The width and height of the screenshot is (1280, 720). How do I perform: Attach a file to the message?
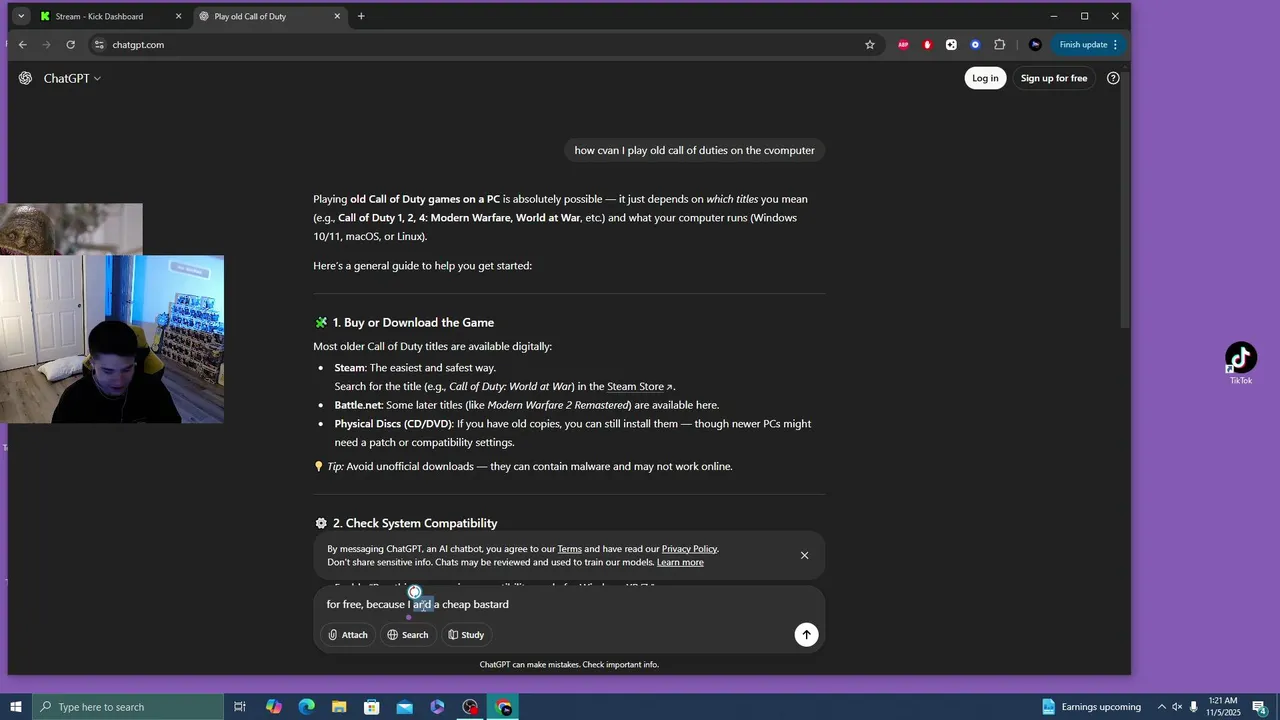click(x=348, y=634)
